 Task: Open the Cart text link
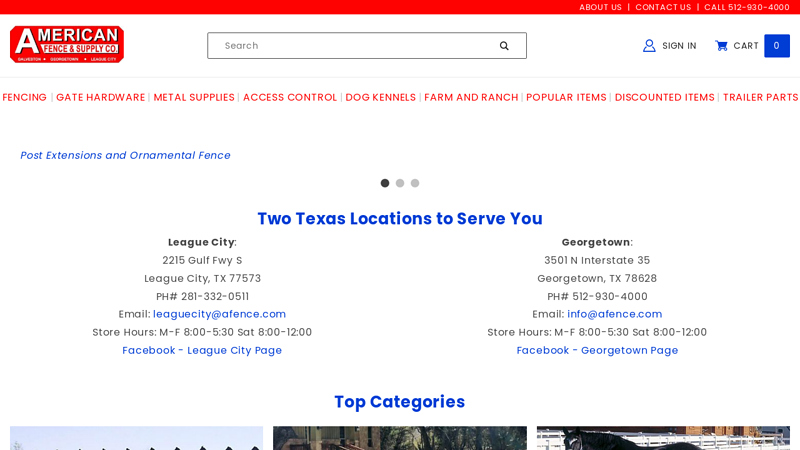click(745, 46)
